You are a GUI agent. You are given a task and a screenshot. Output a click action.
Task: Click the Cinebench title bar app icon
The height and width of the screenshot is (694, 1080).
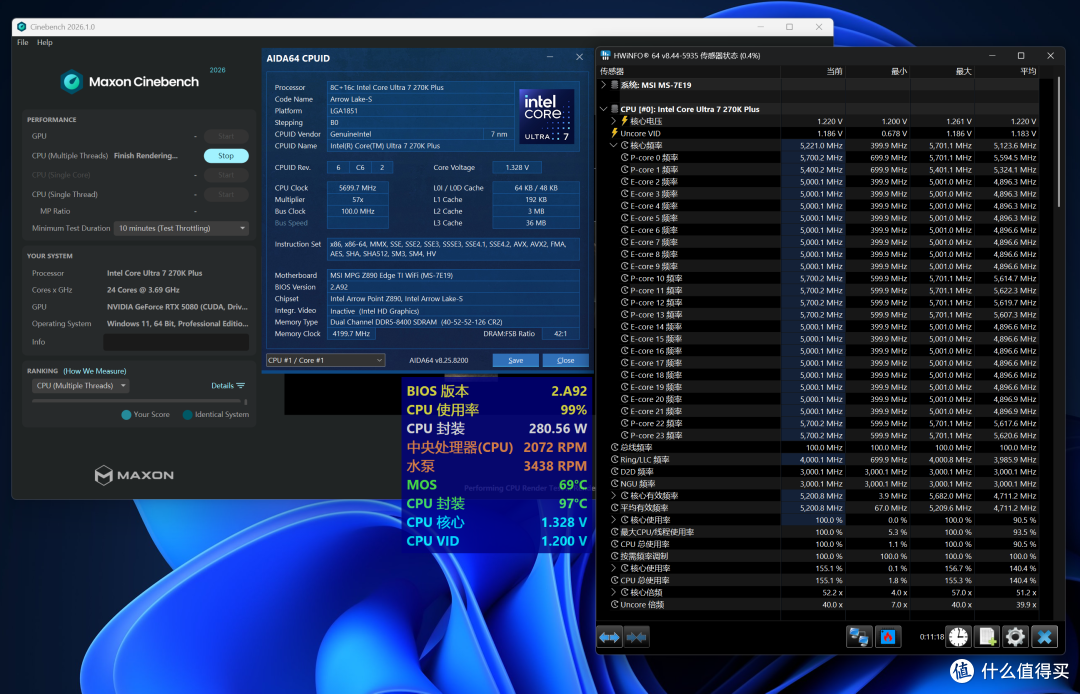[22, 27]
